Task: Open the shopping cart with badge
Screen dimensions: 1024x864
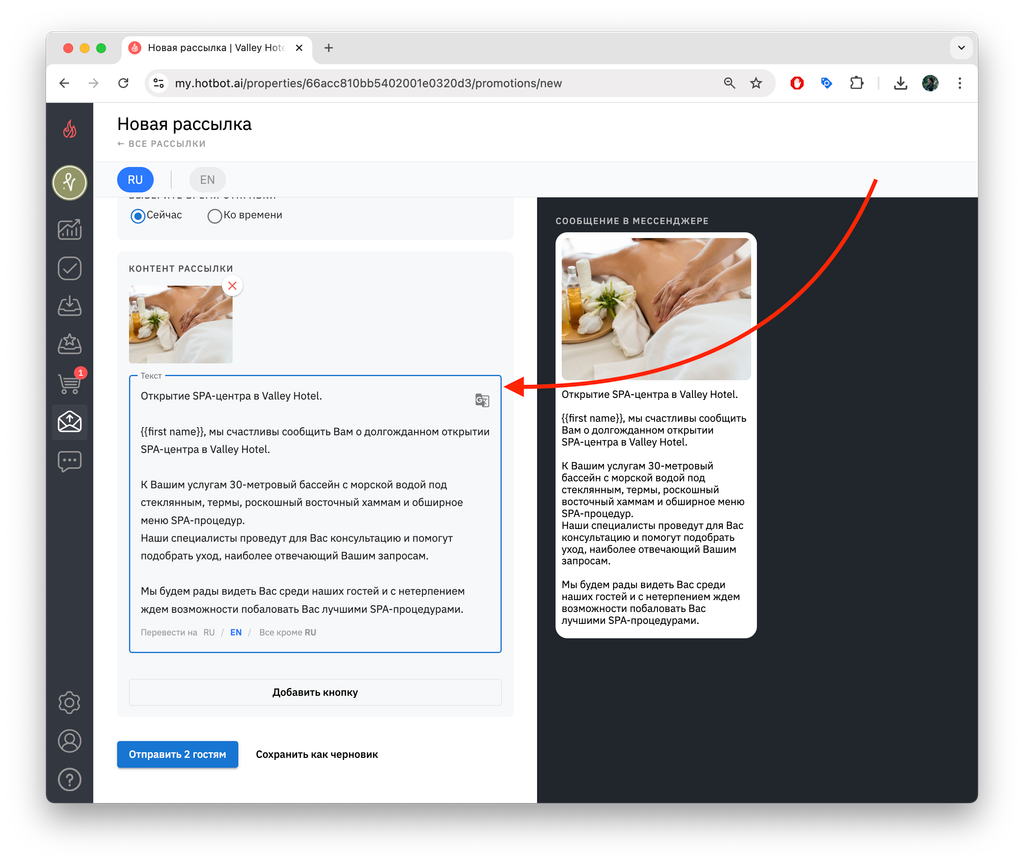Action: coord(70,382)
